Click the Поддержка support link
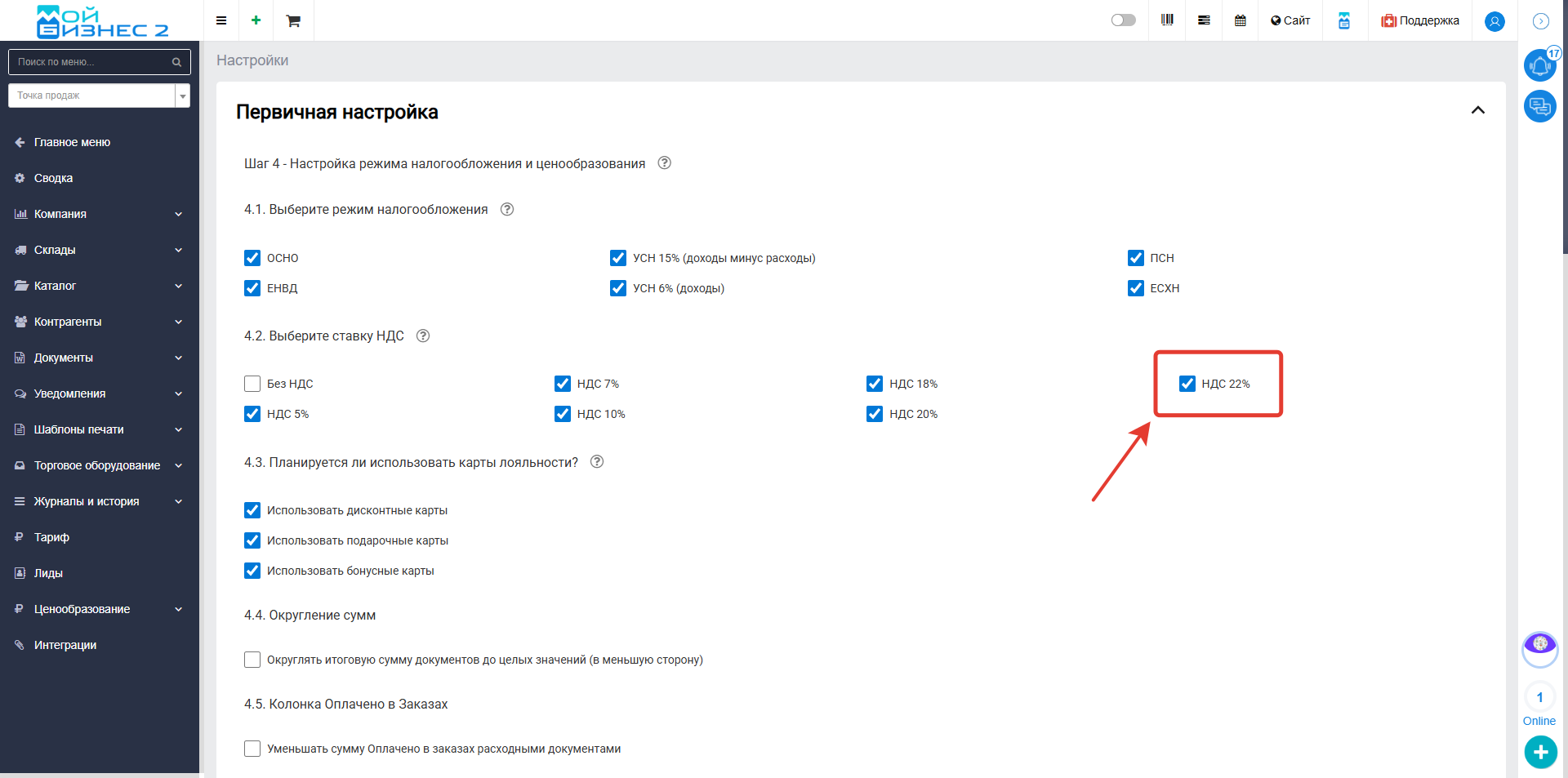 [x=1420, y=20]
